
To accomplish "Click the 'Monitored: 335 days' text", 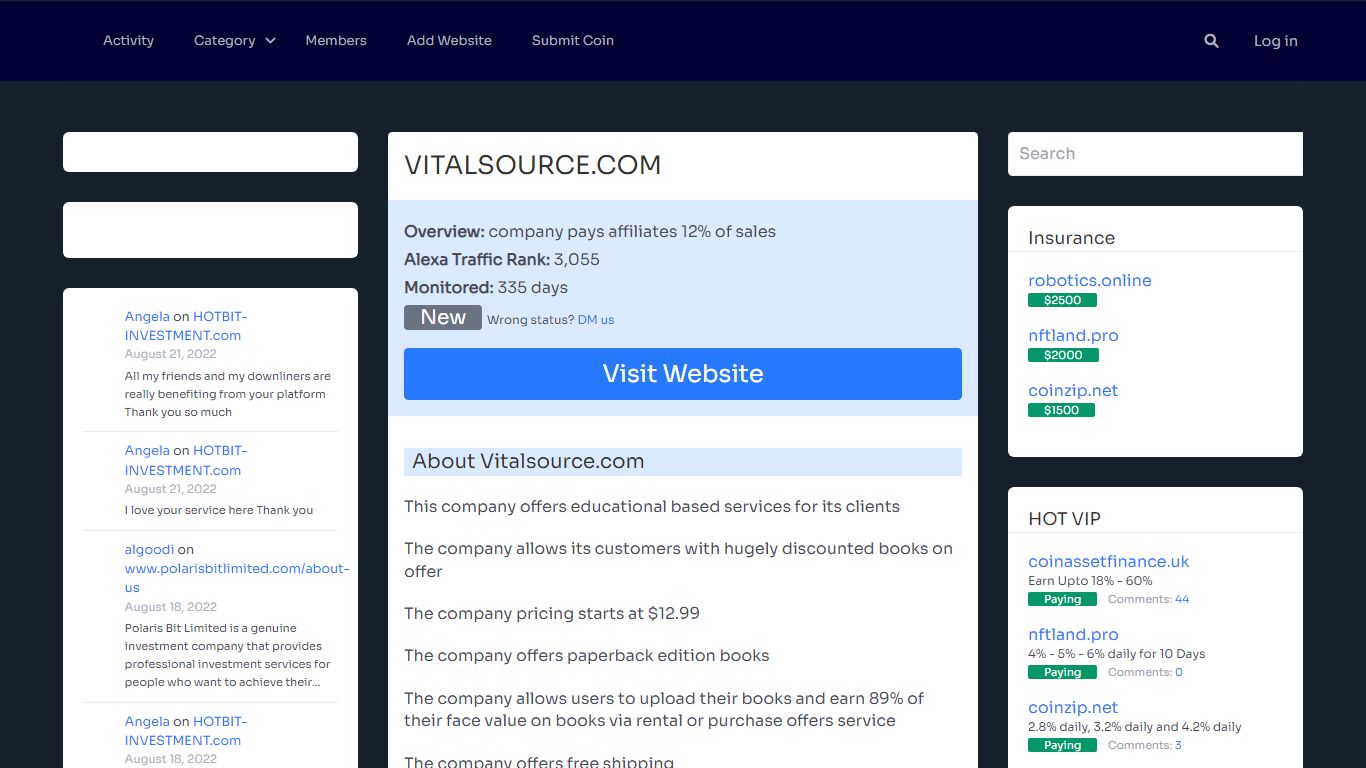I will (x=486, y=288).
